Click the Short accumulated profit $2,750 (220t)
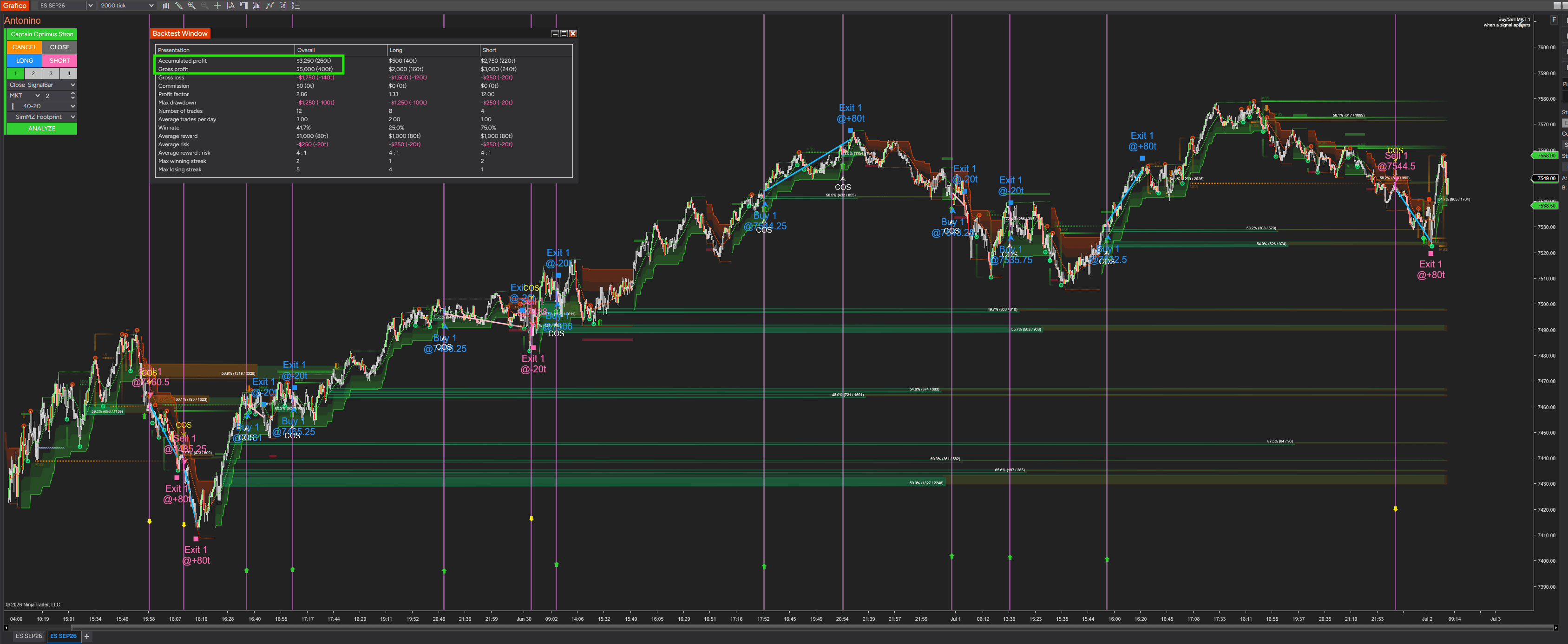This screenshot has width=1568, height=644. pos(498,61)
